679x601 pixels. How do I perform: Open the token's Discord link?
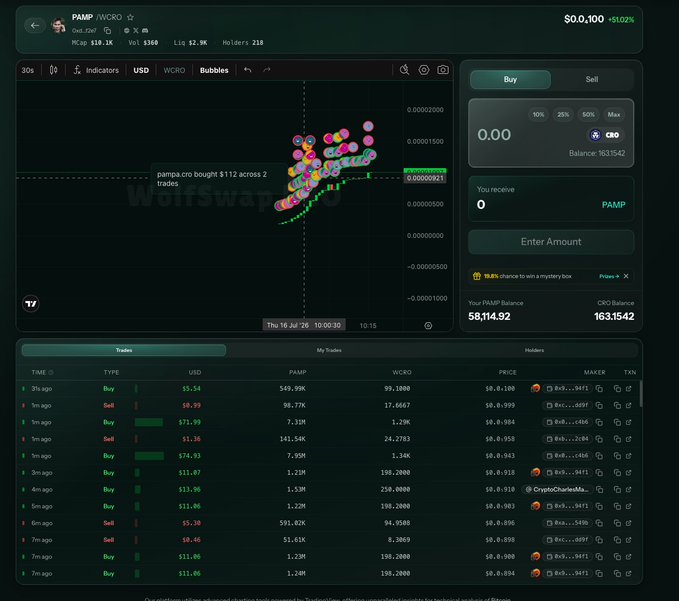pyautogui.click(x=145, y=30)
